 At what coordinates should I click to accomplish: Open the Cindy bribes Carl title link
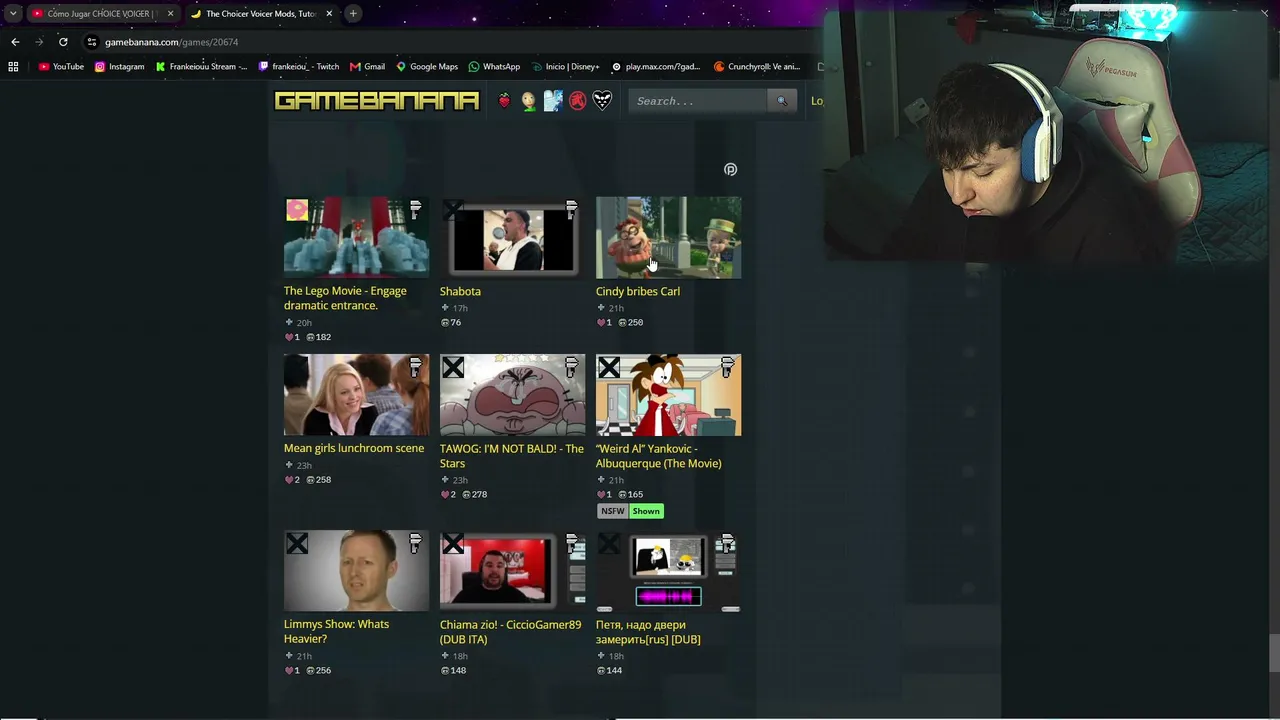638,291
